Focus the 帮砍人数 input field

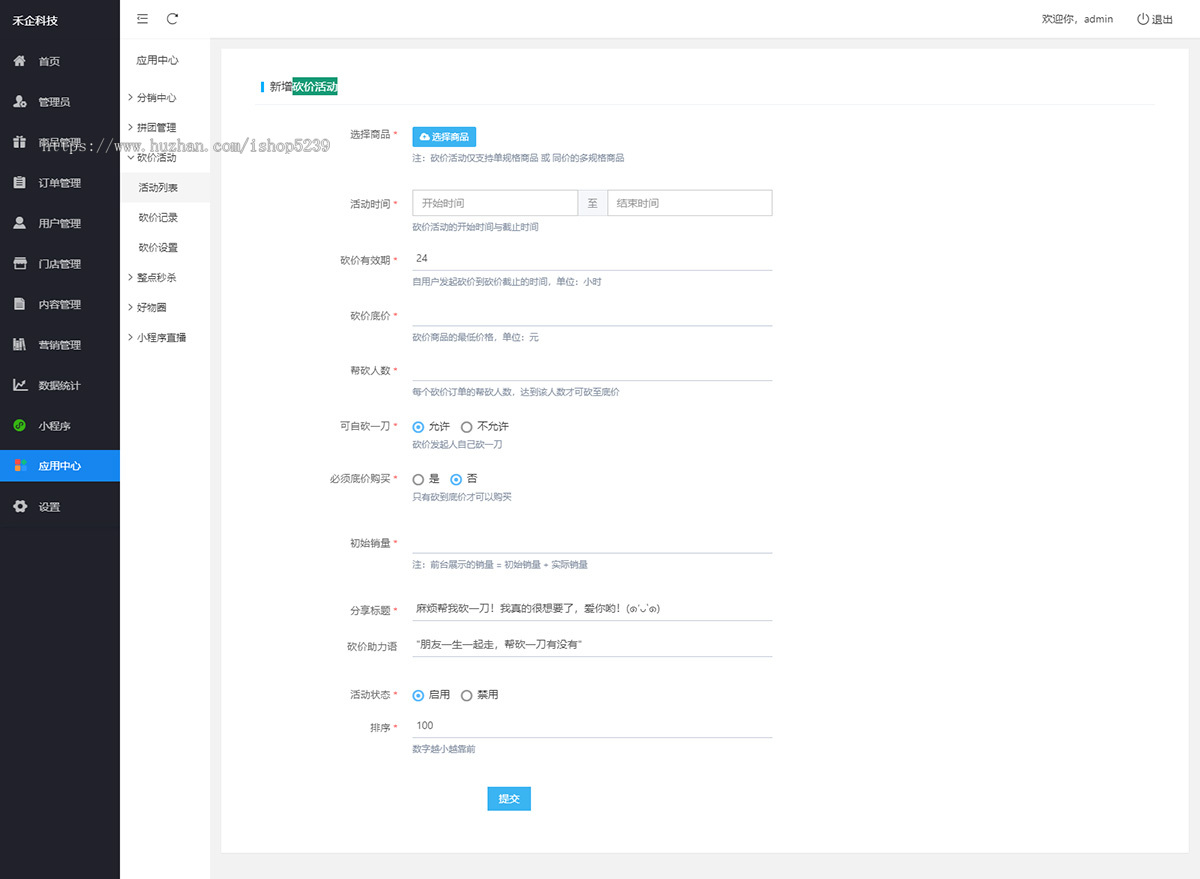coord(592,369)
